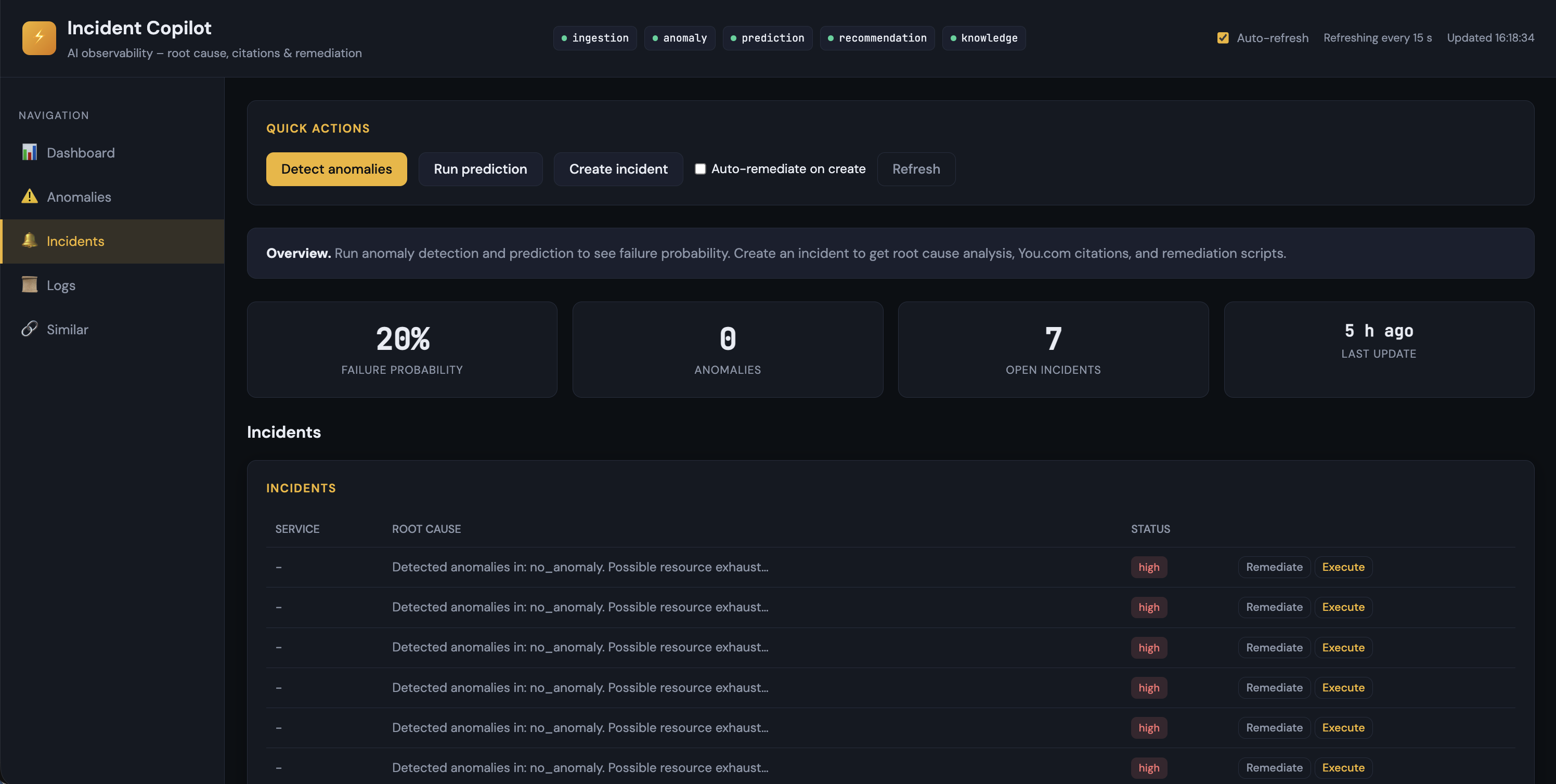Click the Refresh button in Quick Actions
The image size is (1556, 784).
coord(916,169)
